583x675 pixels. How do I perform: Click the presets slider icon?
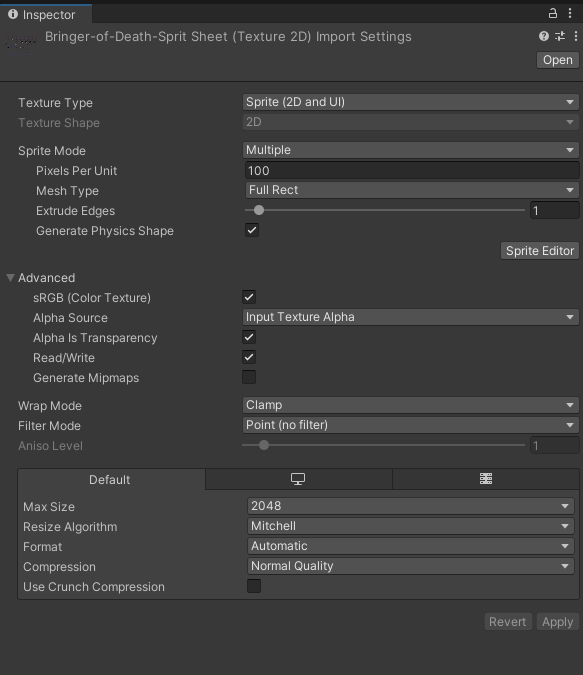(560, 36)
